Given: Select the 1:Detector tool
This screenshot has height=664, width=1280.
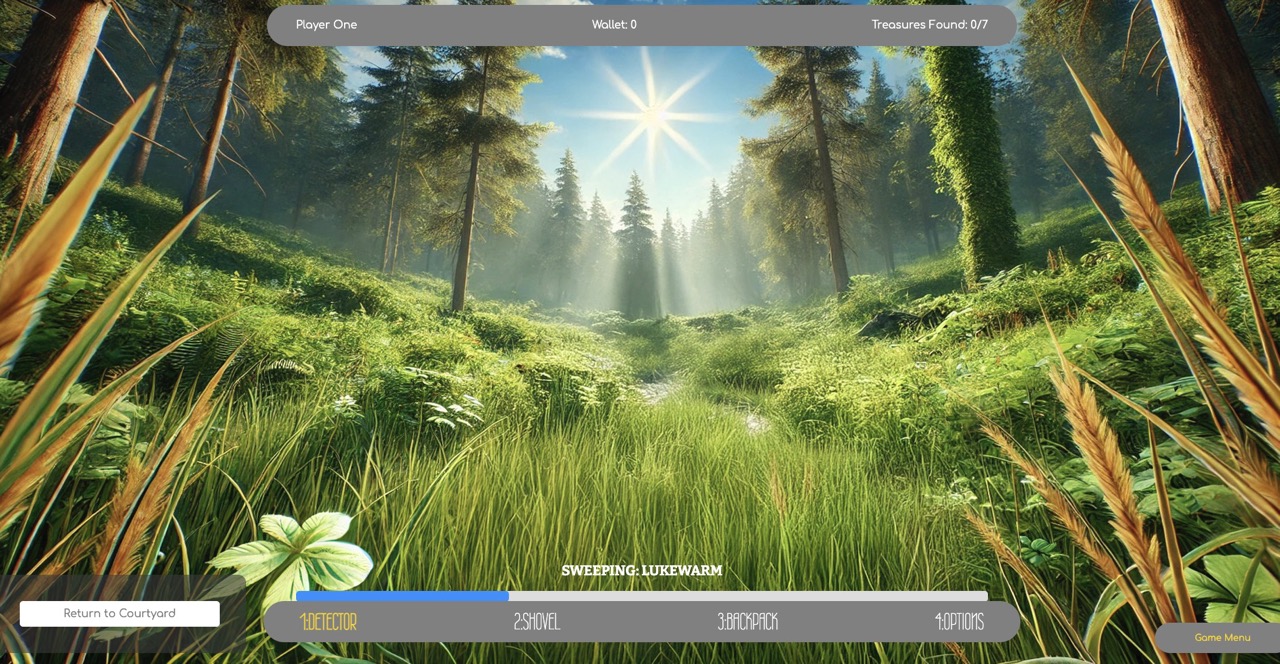Looking at the screenshot, I should coord(328,622).
